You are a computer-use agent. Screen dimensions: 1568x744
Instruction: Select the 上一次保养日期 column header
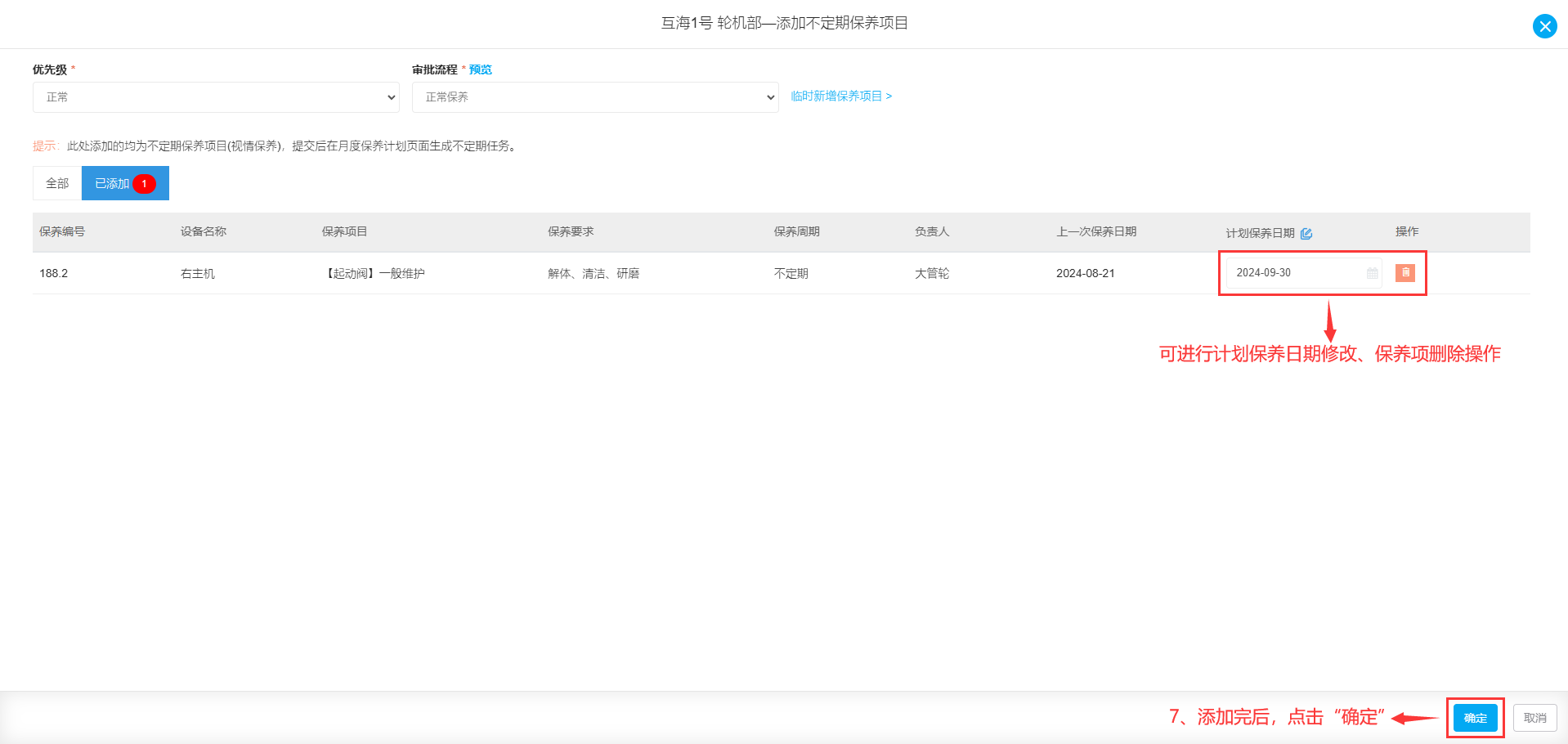coord(1096,231)
